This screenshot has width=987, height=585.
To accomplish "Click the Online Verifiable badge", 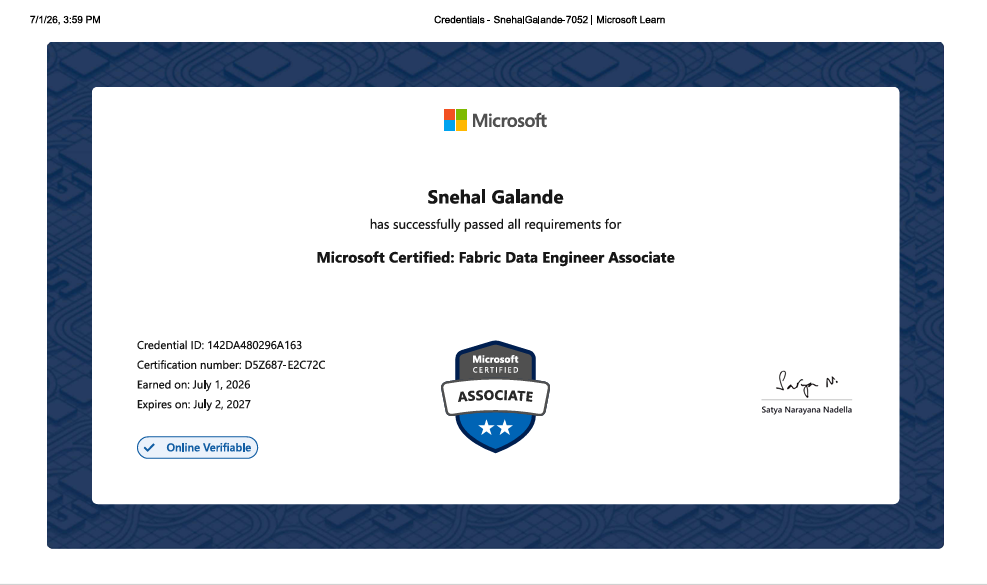I will point(197,448).
